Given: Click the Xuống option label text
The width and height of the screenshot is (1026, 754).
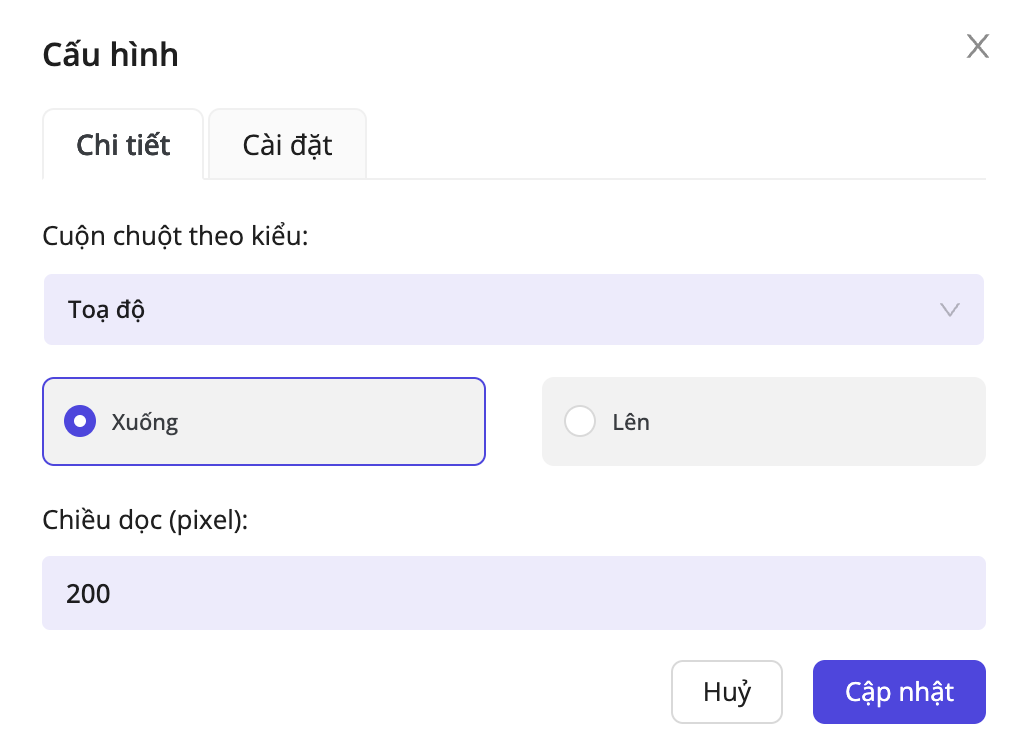Looking at the screenshot, I should click(145, 422).
